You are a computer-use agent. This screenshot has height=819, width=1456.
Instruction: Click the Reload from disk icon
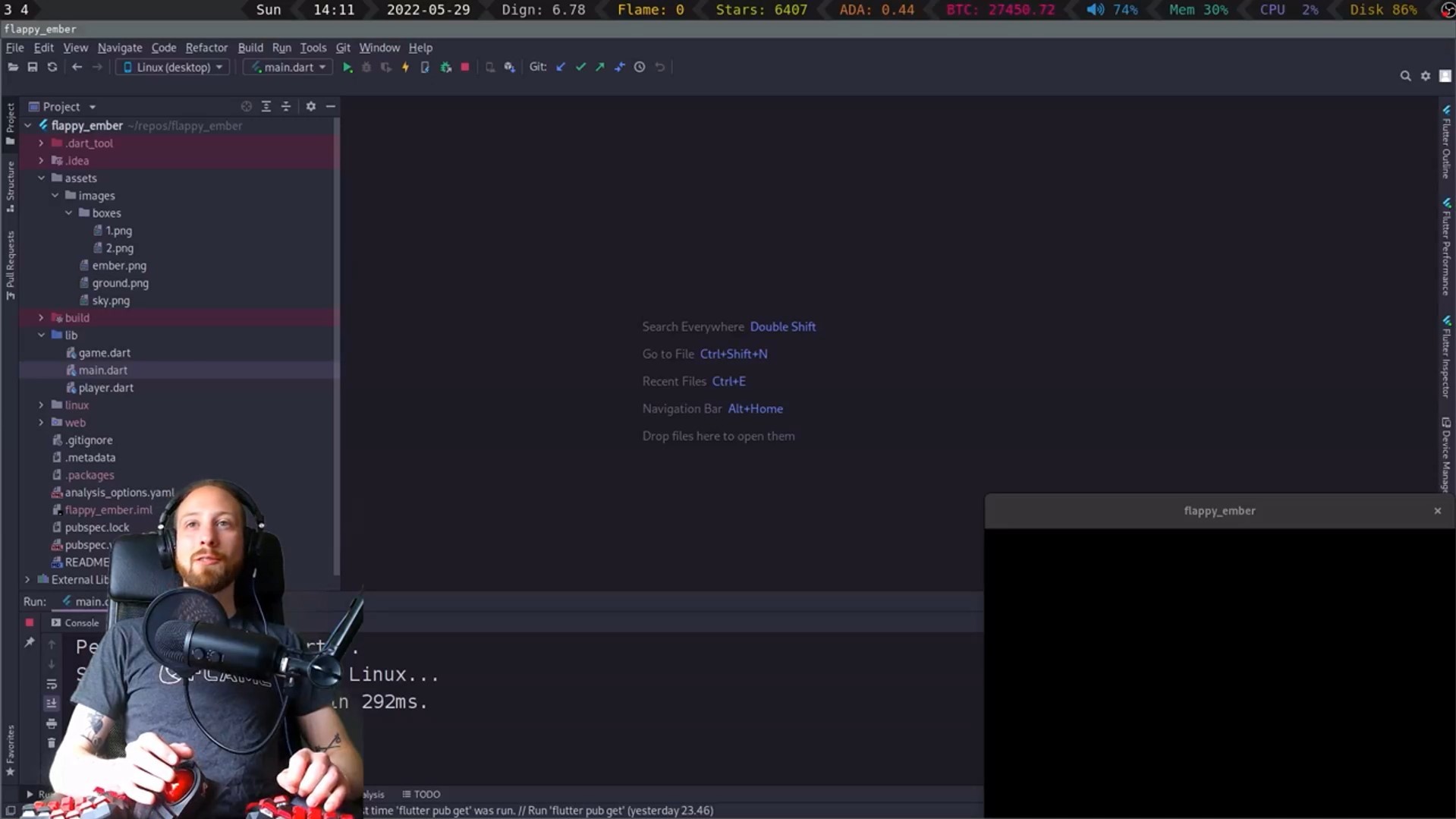pyautogui.click(x=52, y=68)
